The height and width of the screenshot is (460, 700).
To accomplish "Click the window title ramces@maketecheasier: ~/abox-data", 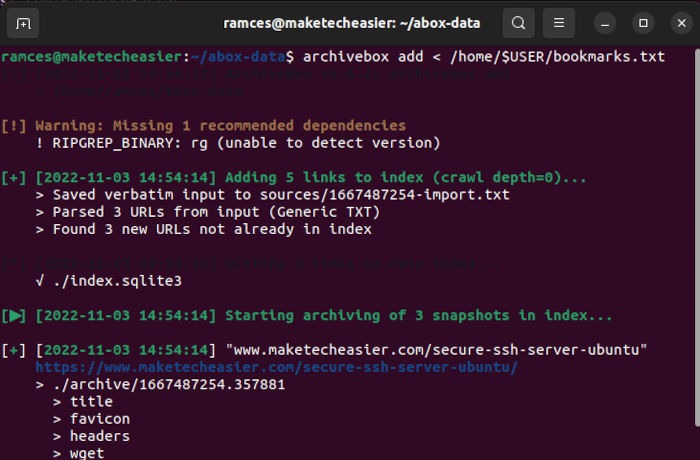I will [351, 23].
